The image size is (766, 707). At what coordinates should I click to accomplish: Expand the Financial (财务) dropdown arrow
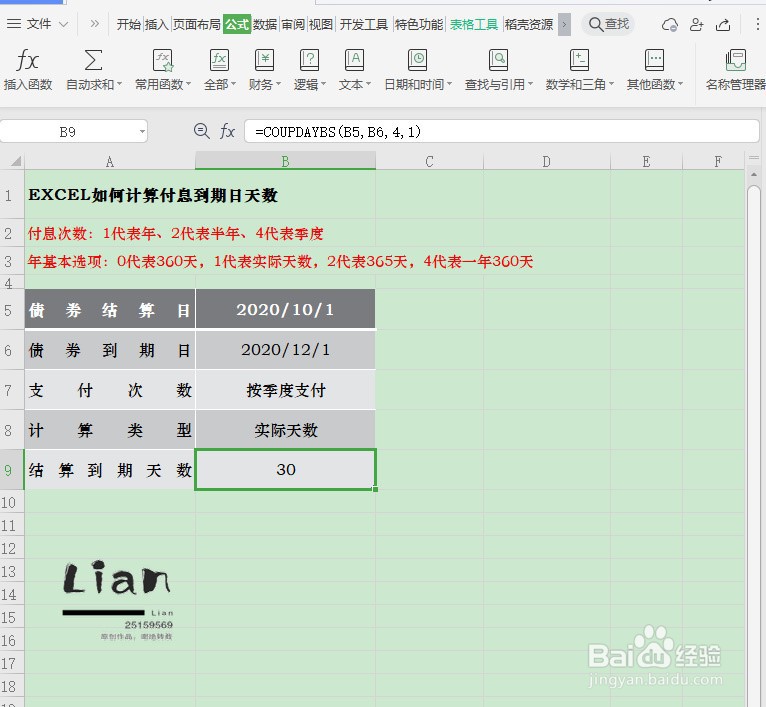tap(278, 85)
